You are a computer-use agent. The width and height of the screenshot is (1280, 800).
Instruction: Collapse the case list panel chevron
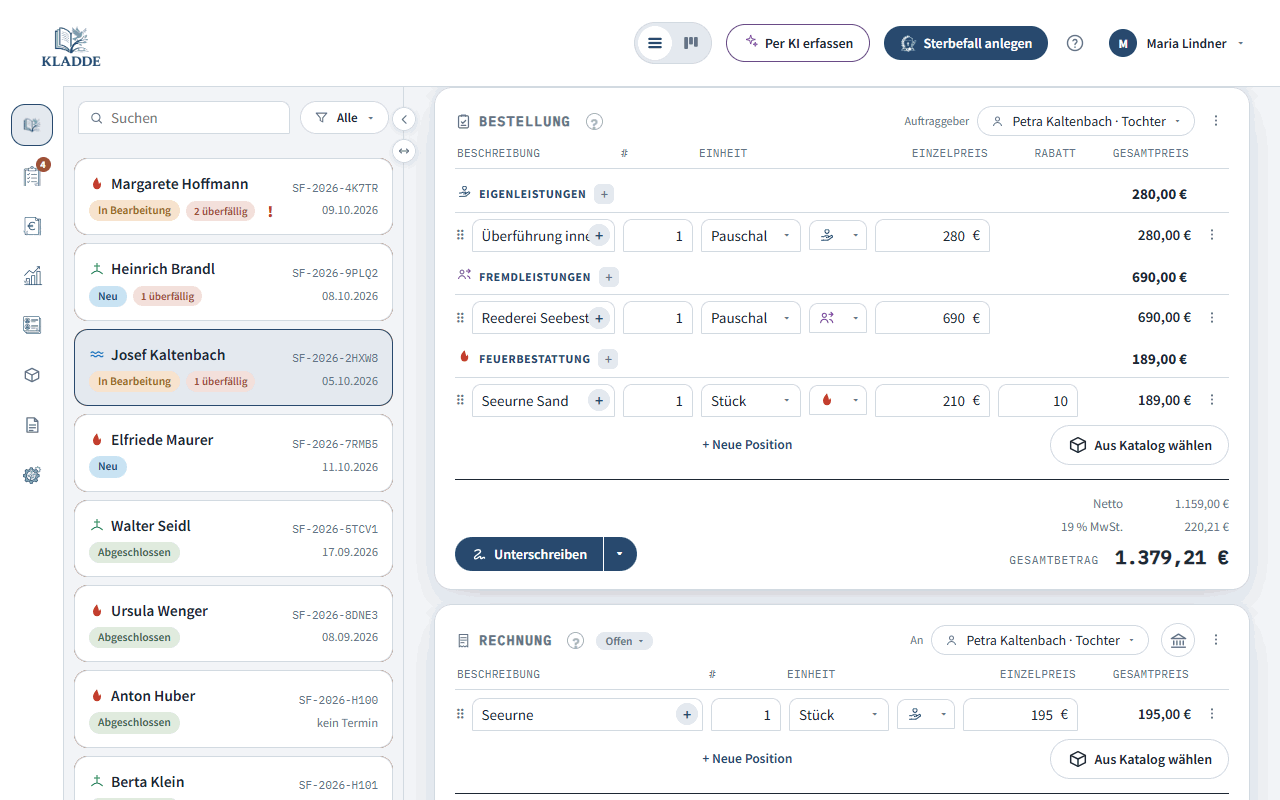point(404,119)
